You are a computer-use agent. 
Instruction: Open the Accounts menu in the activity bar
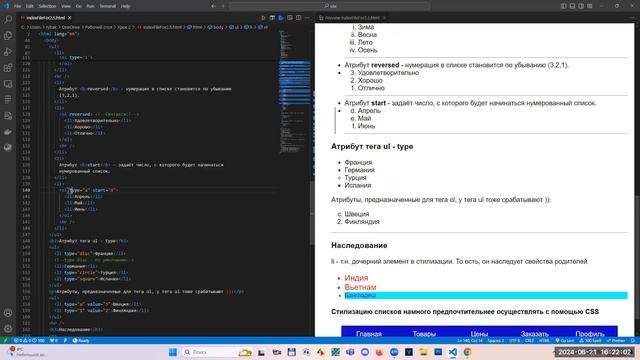tap(8, 313)
